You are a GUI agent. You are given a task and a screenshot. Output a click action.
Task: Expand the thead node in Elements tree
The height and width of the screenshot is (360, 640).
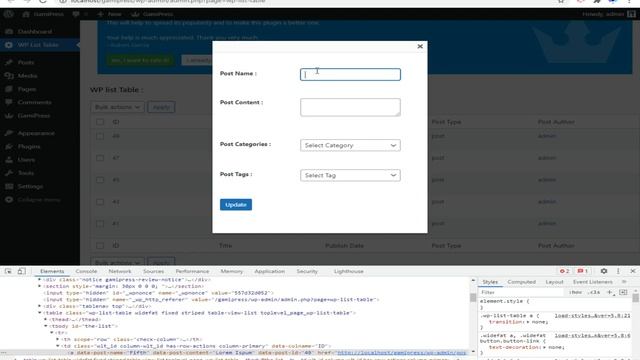point(46,320)
